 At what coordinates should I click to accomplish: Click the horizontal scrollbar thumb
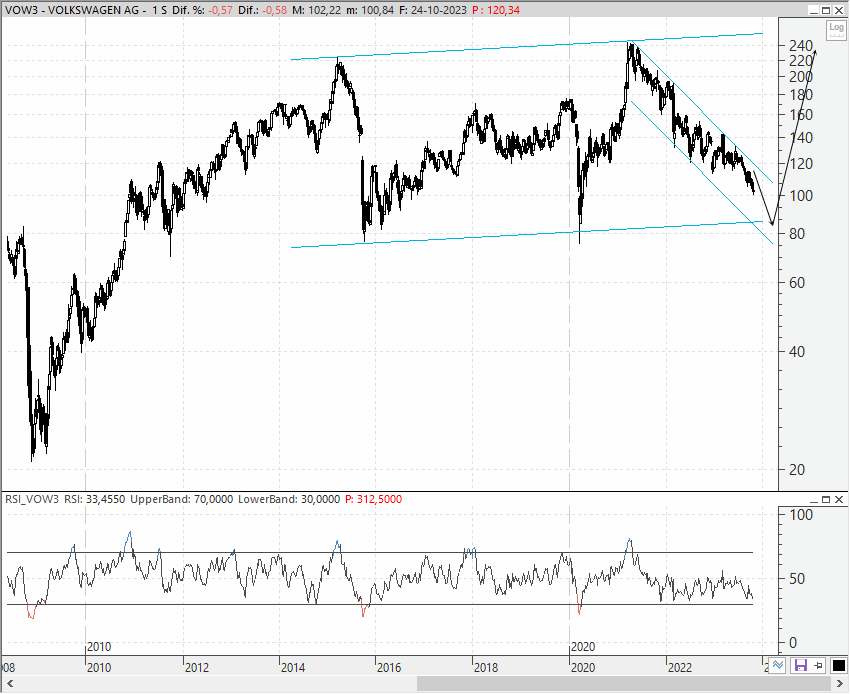[x=623, y=684]
